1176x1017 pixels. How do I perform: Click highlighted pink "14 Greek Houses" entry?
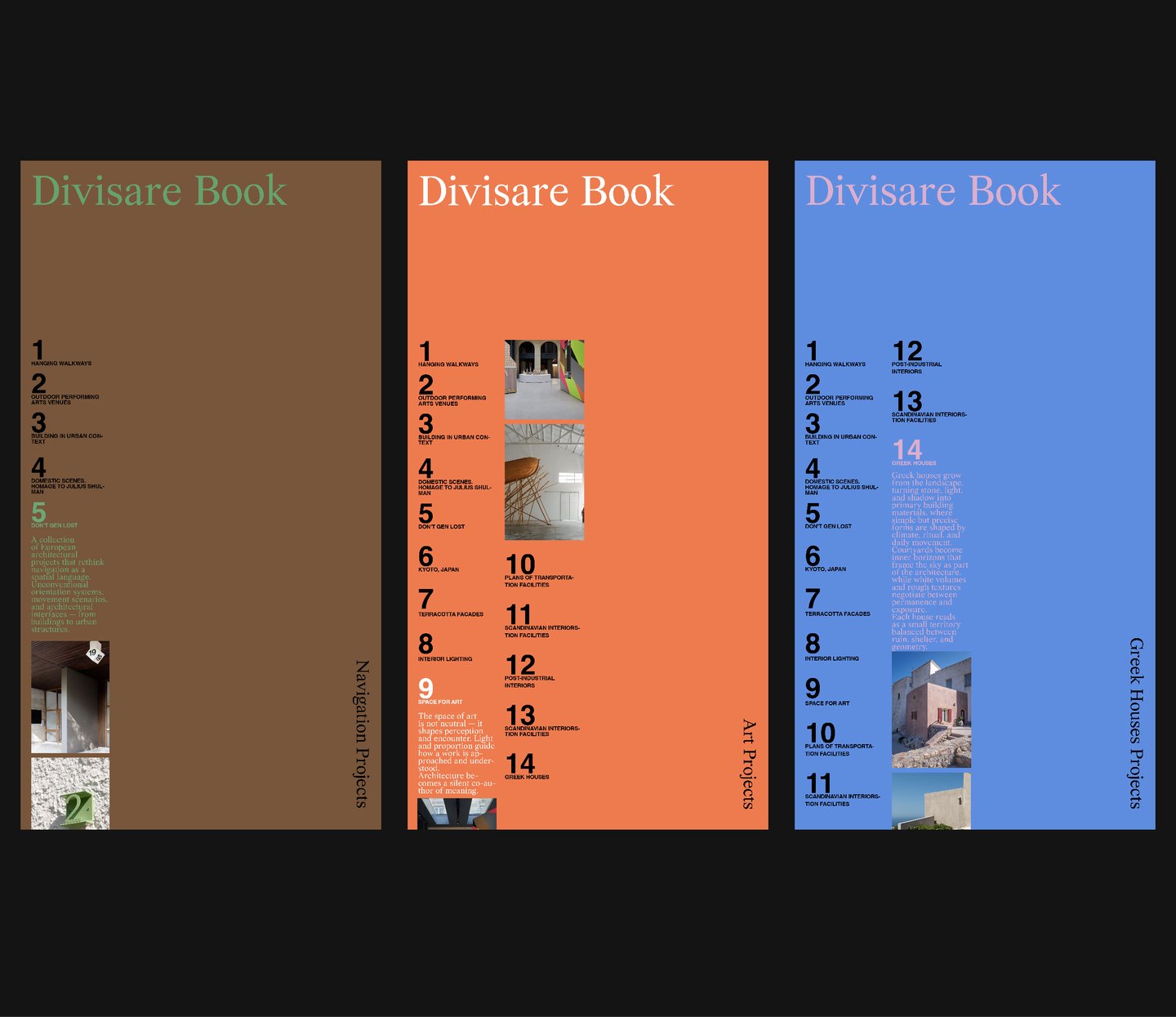[915, 452]
